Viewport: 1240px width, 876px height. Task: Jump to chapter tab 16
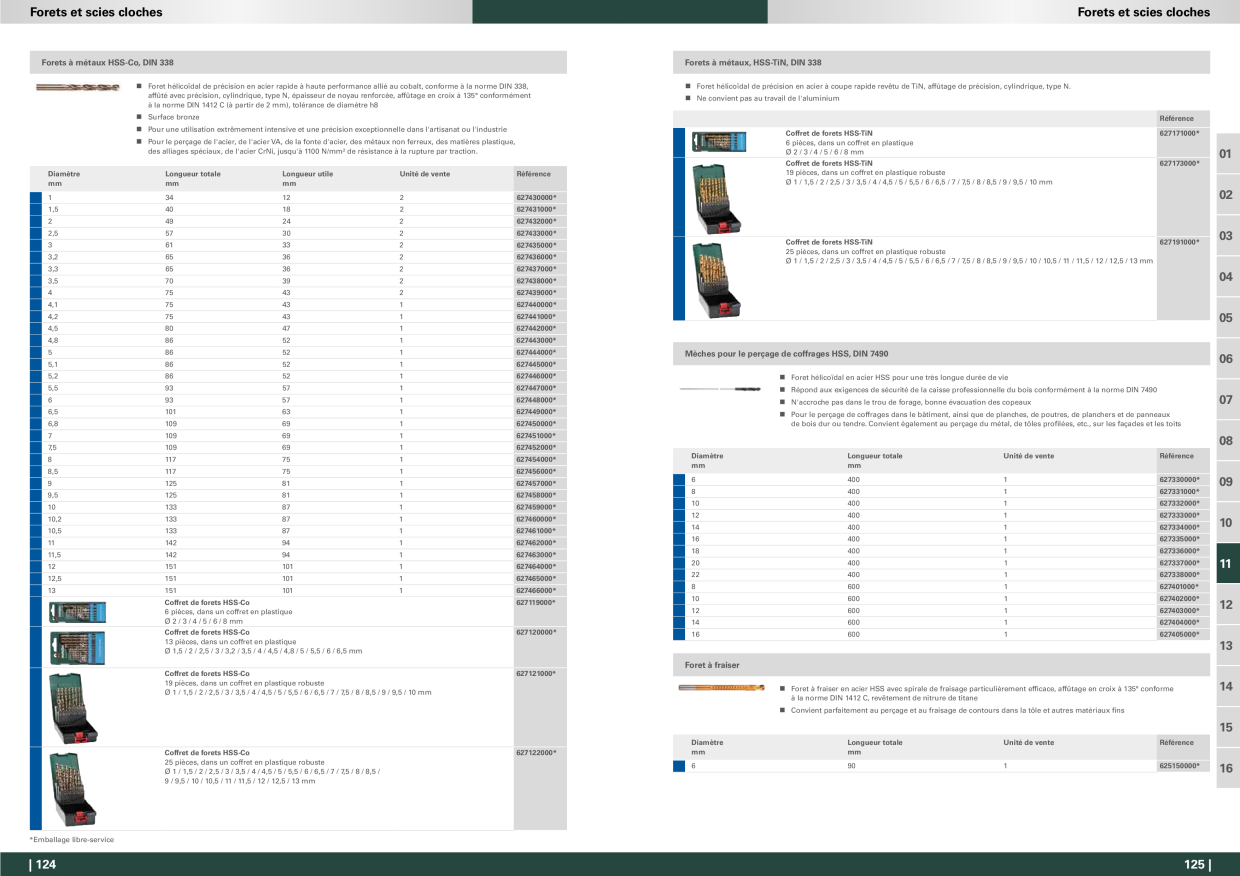point(1227,769)
